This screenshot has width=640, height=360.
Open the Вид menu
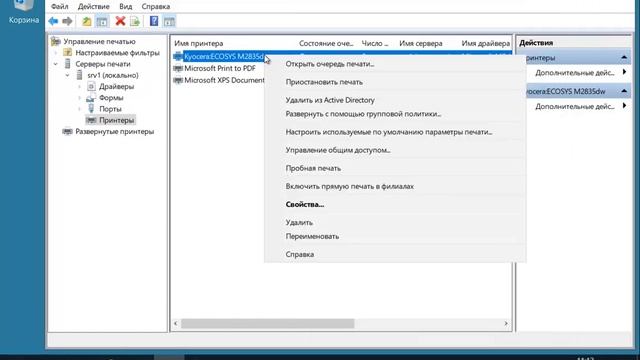126,7
